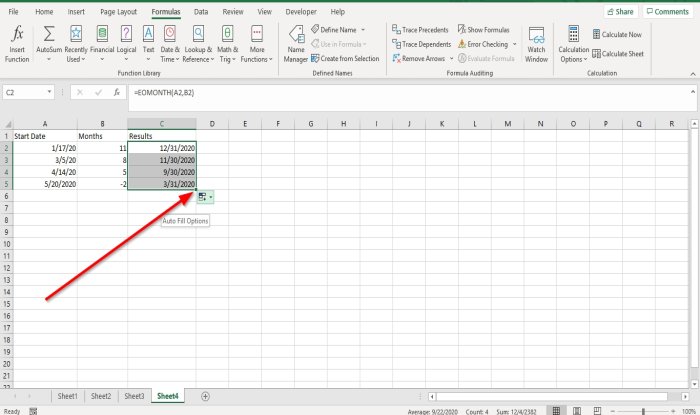Expand the Define Name dropdown arrow
Screen dimensions: 700x415
click(x=363, y=30)
